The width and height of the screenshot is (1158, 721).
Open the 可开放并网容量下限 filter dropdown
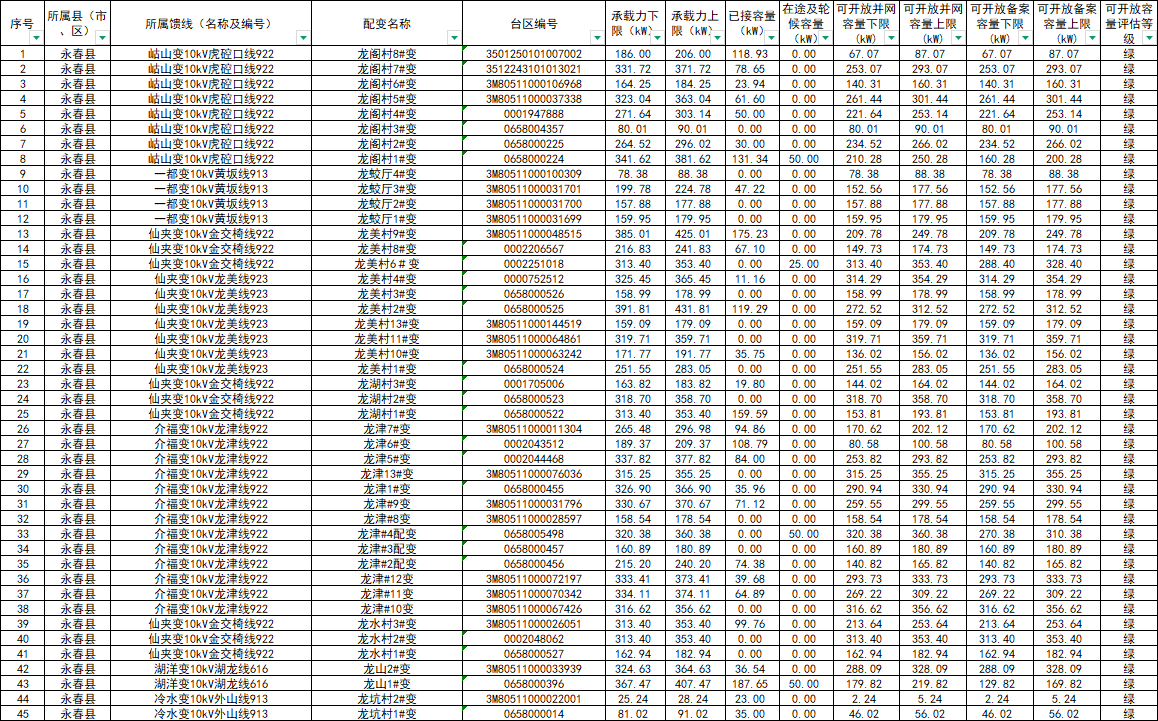(891, 38)
